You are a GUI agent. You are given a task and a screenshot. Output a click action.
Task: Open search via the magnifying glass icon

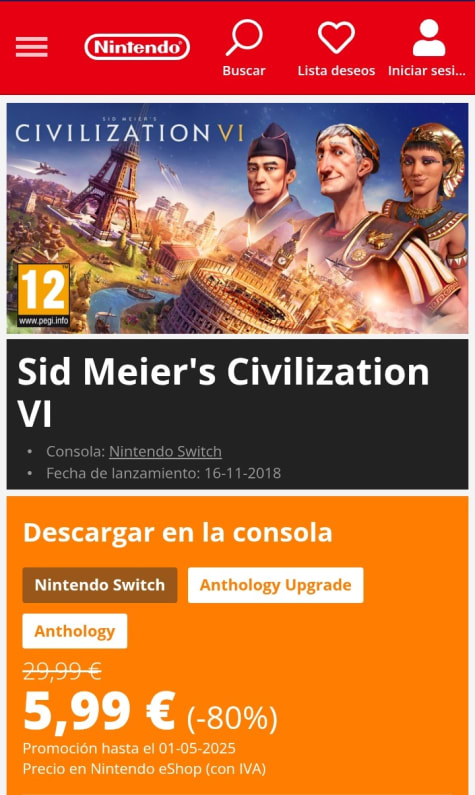(244, 38)
